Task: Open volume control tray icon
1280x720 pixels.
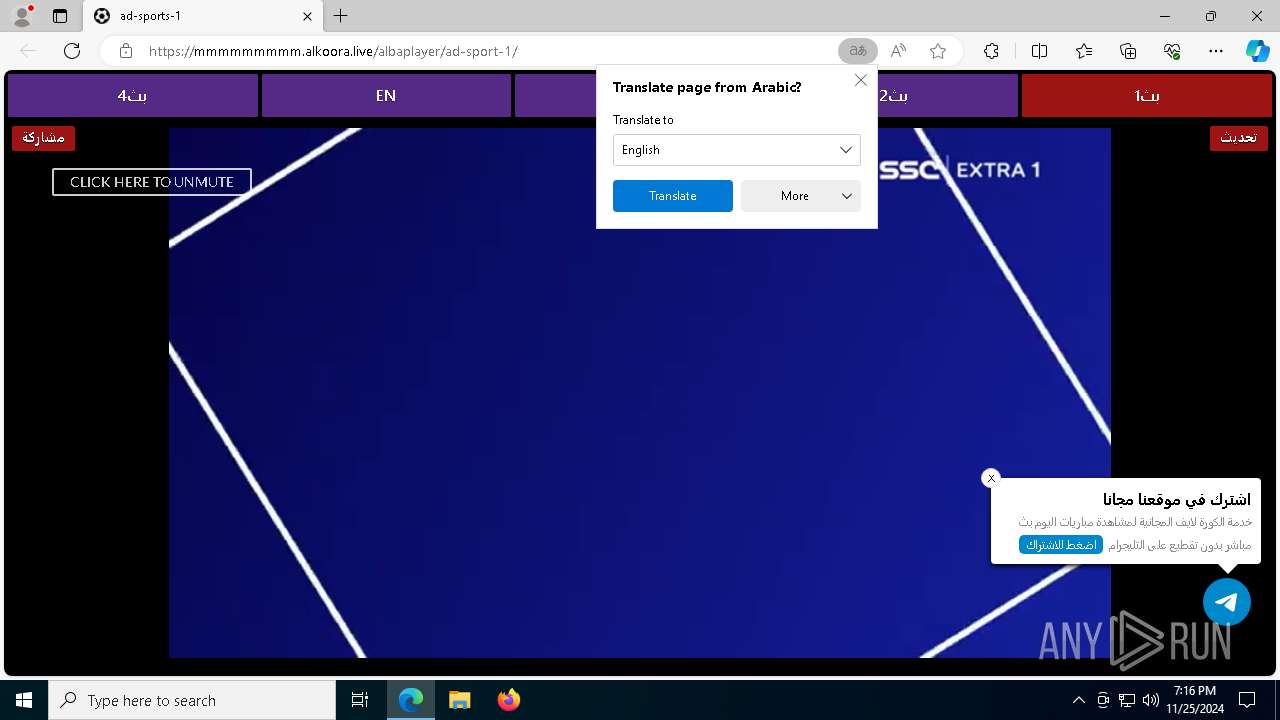Action: click(x=1151, y=700)
